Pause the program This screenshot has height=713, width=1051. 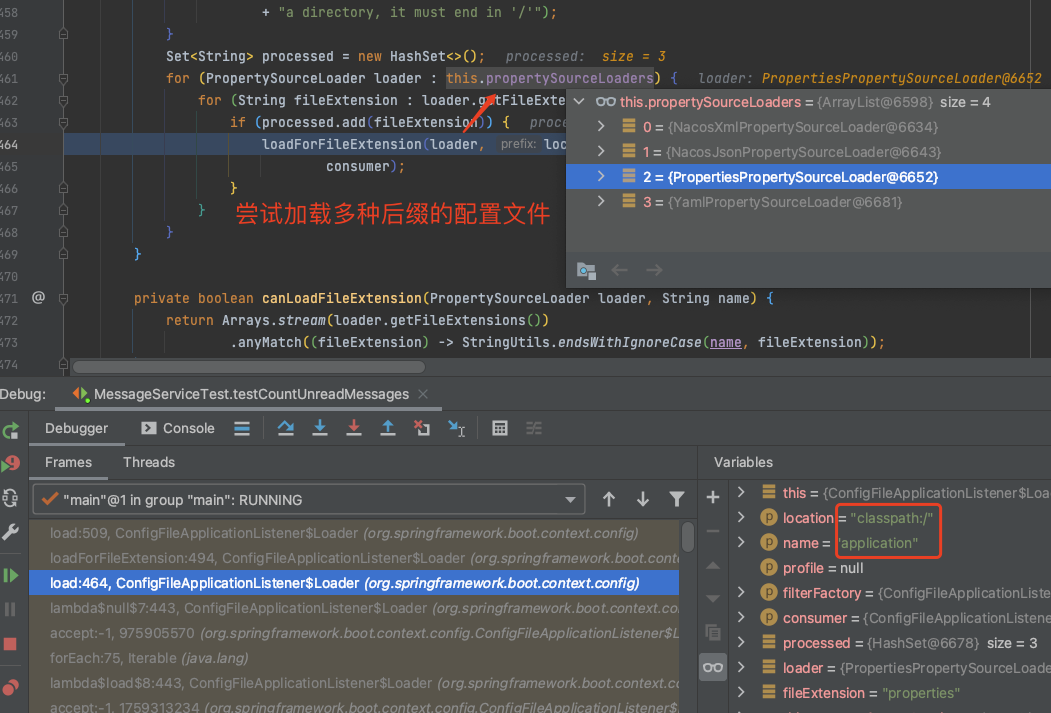(11, 609)
